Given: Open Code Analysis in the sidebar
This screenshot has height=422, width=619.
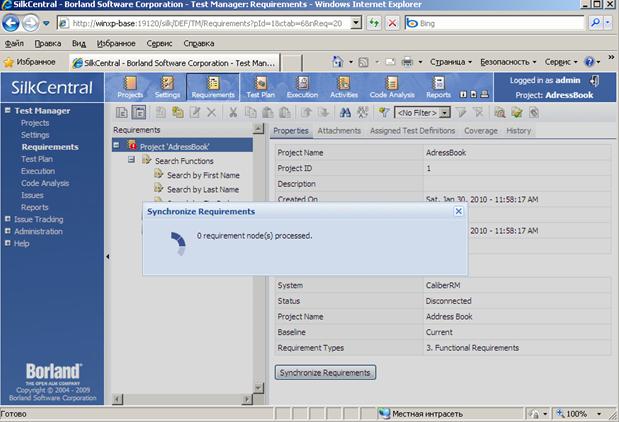Looking at the screenshot, I should (45, 183).
